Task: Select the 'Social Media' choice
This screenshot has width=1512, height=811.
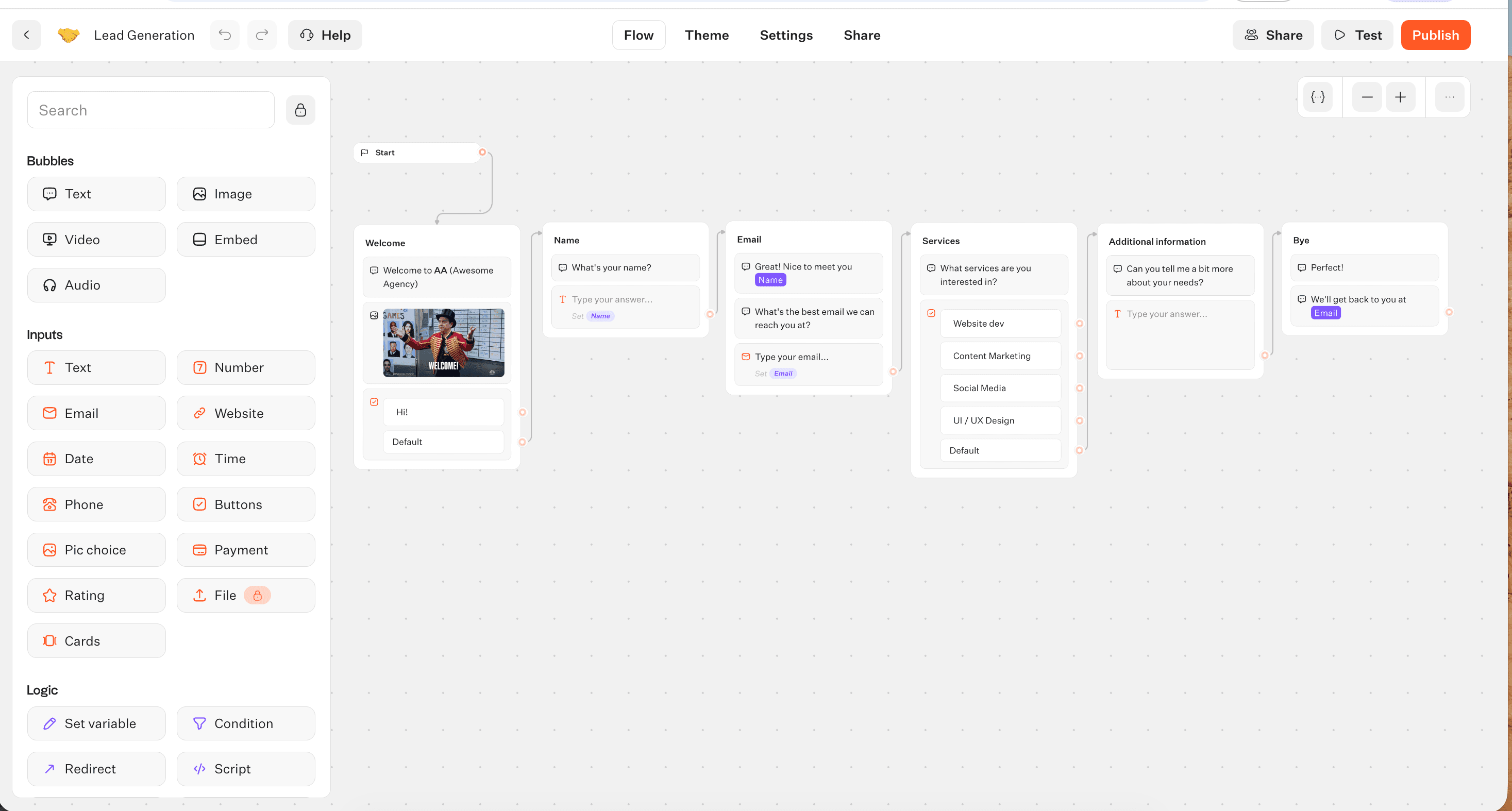Action: point(1001,388)
